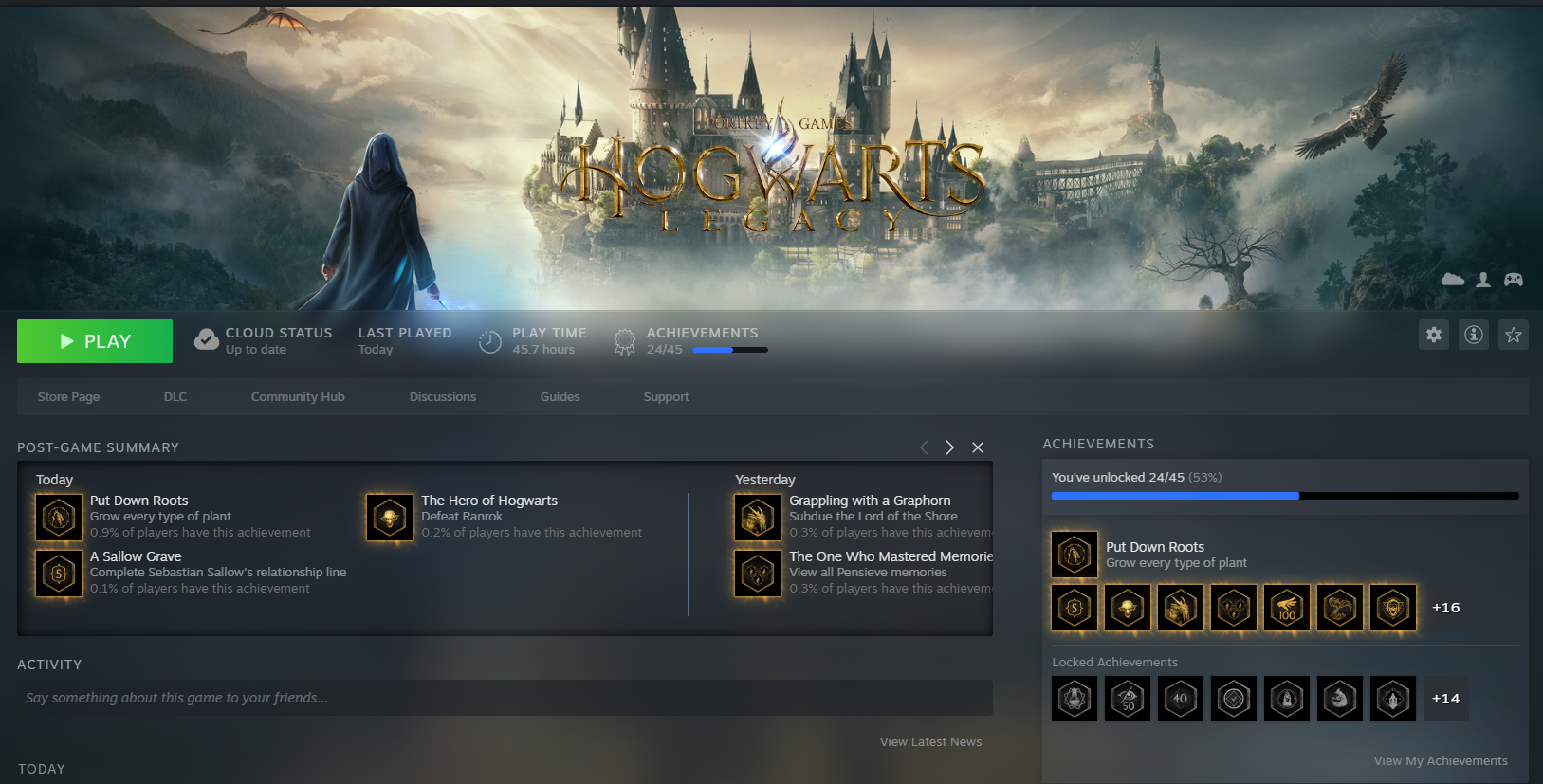Click 'Subdue the Lord of the Shore' description
1543x784 pixels.
[x=873, y=517]
